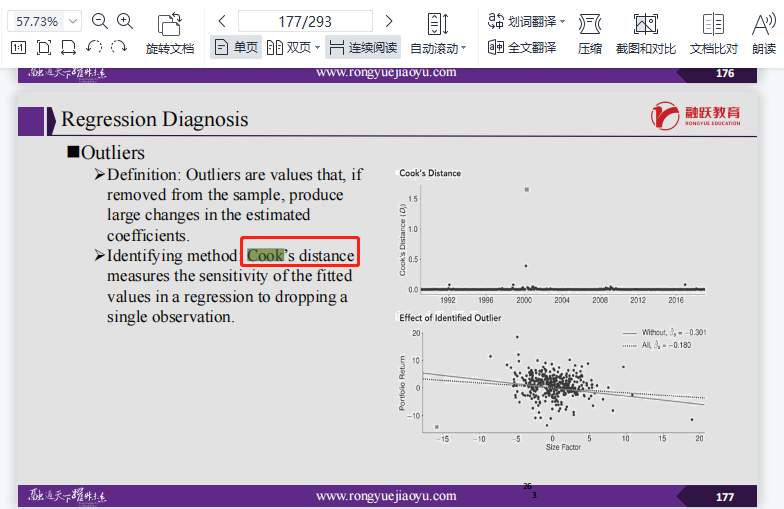Open the 截图和对比 screenshot and compare tool
Image resolution: width=784 pixels, height=509 pixels.
646,33
